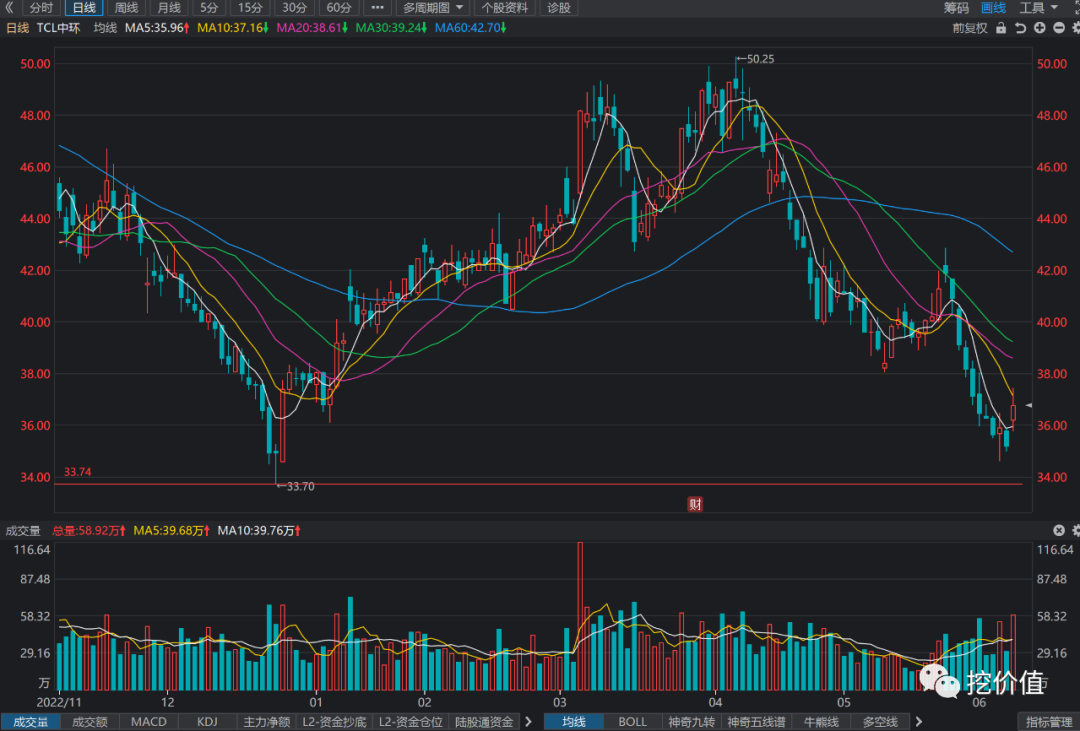Screen dimensions: 1080x731
Task: Switch to L2-资金仓位 indicator tab
Action: coord(411,722)
